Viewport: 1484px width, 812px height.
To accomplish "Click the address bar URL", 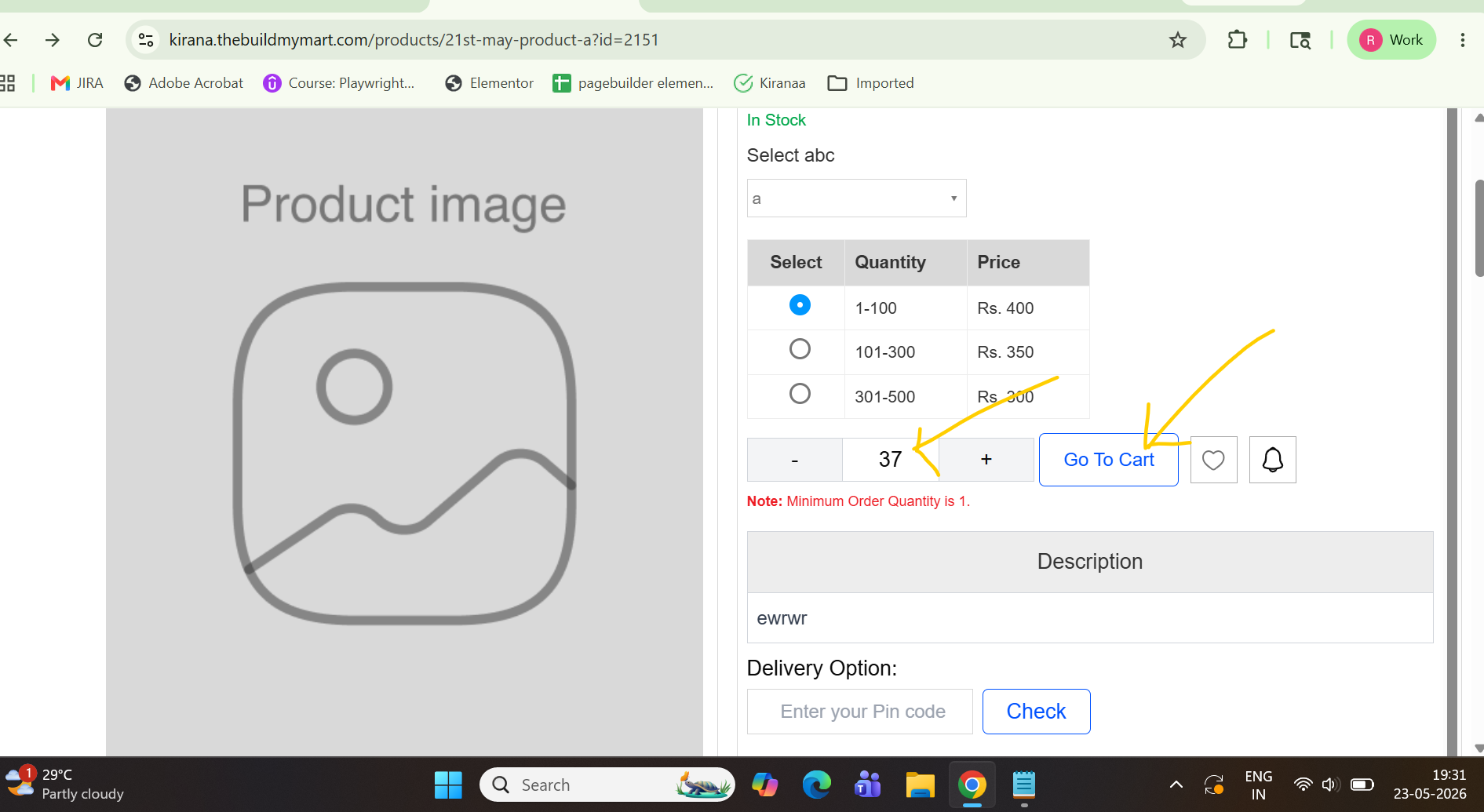I will [x=414, y=40].
